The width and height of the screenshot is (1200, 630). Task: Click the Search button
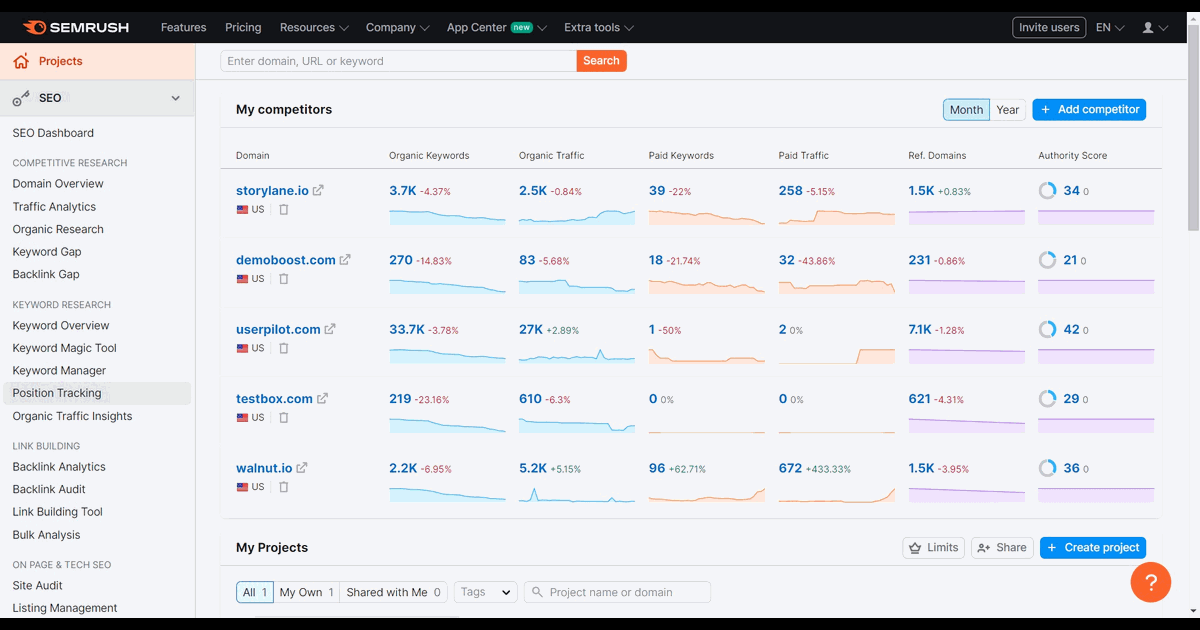(x=601, y=61)
